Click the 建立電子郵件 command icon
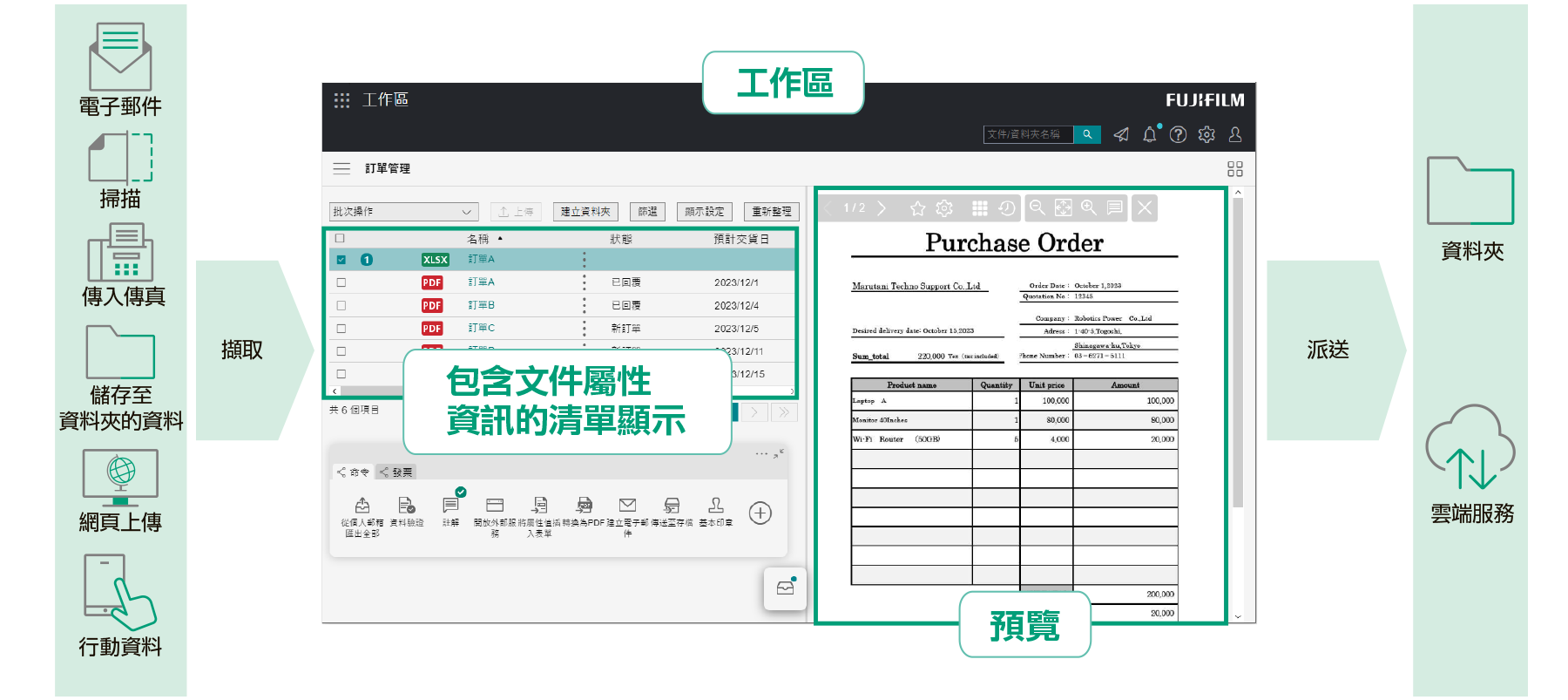Viewport: 1568px width, 700px height. (627, 506)
